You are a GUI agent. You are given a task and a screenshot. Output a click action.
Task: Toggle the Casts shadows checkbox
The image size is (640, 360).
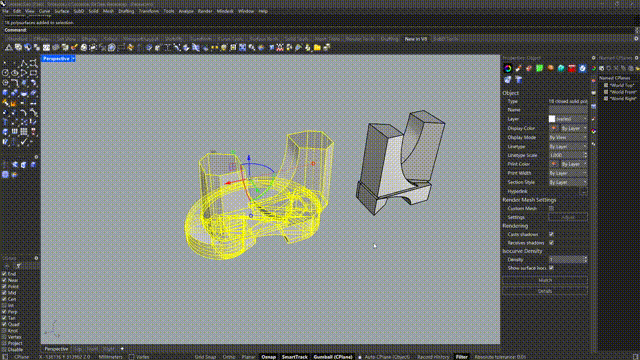pos(551,234)
